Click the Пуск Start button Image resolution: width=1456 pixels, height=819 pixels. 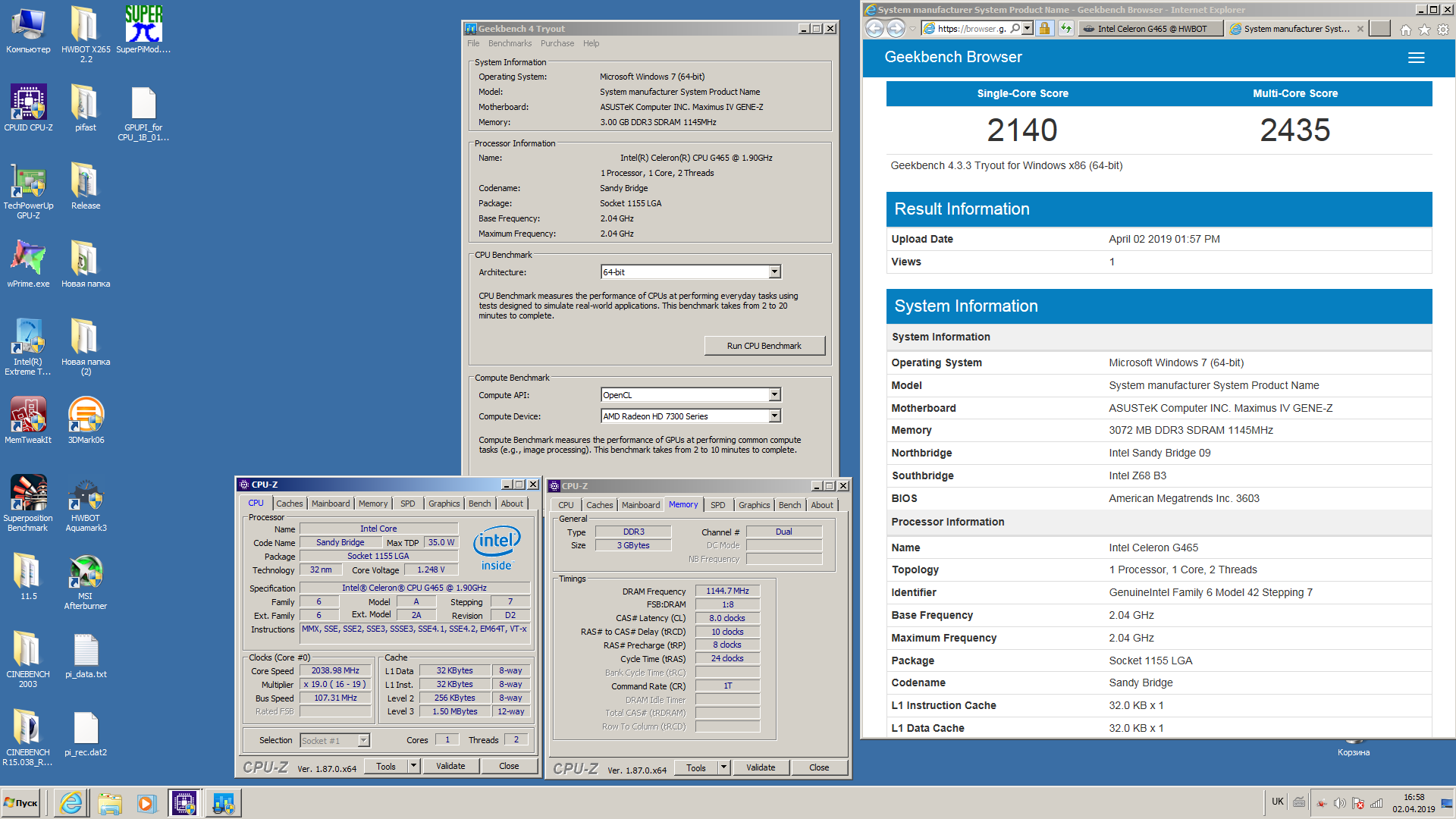pos(21,803)
